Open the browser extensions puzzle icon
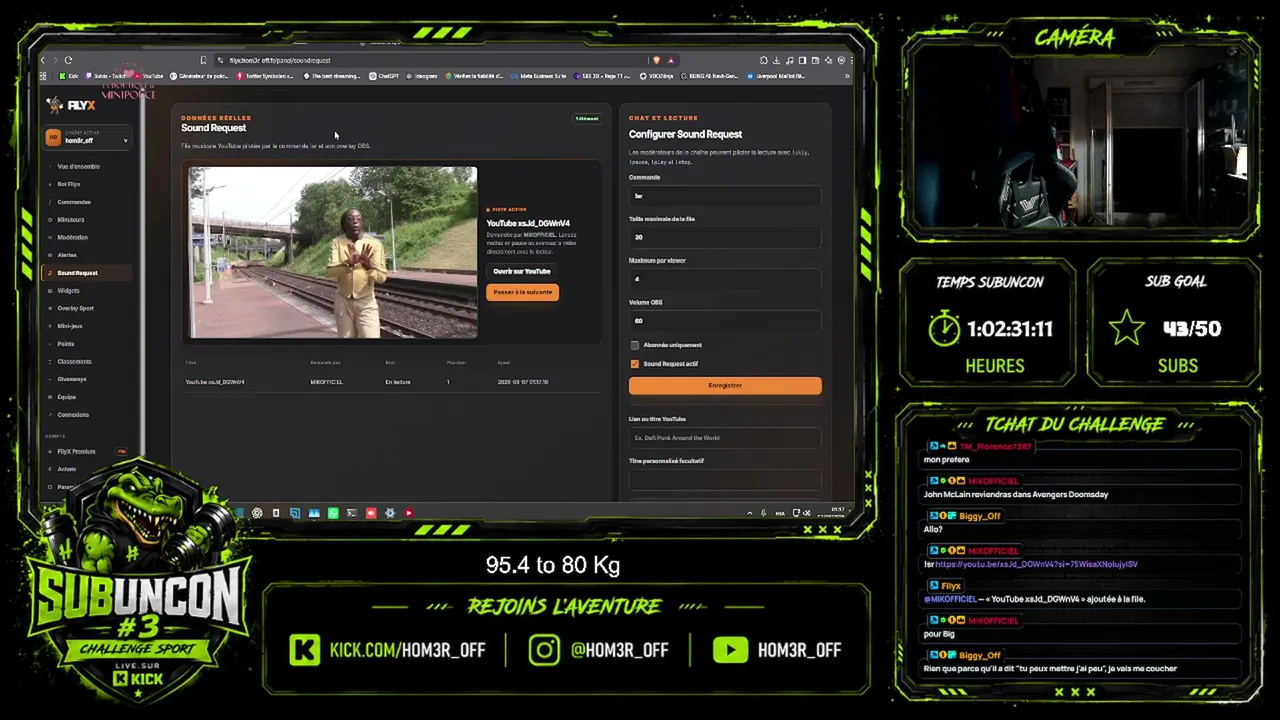Screen dimensions: 1280x720 (x=764, y=60)
